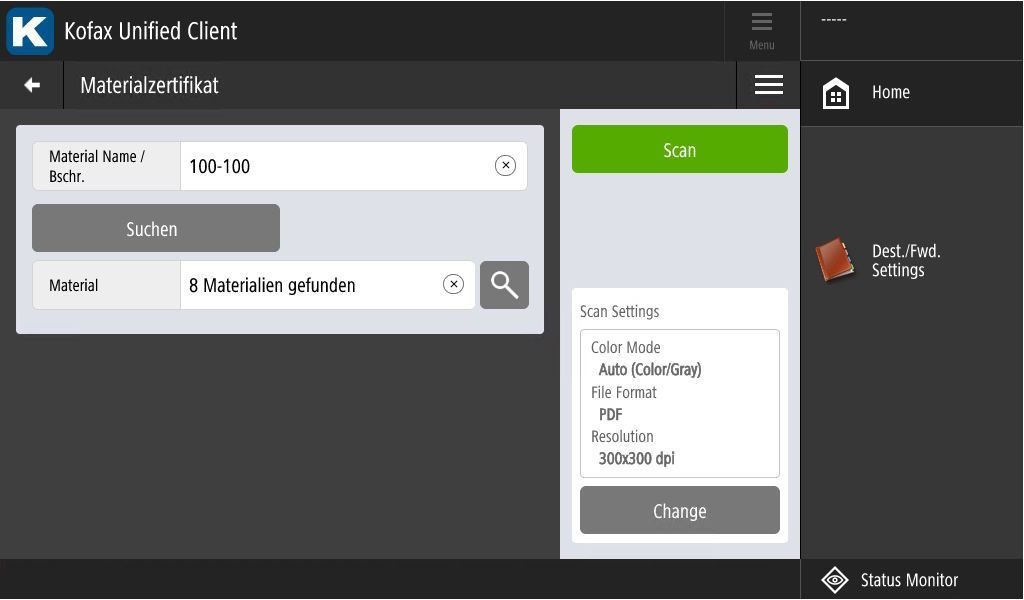Screen dimensions: 1024x600
Task: Click the Home label in side panel
Action: click(x=891, y=92)
